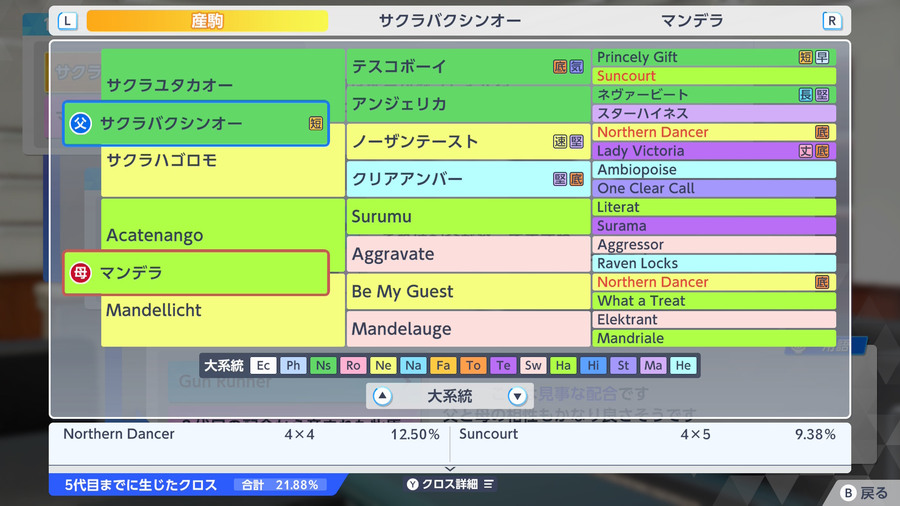Switch to the マンデラ tab
The width and height of the screenshot is (900, 506).
tap(692, 21)
